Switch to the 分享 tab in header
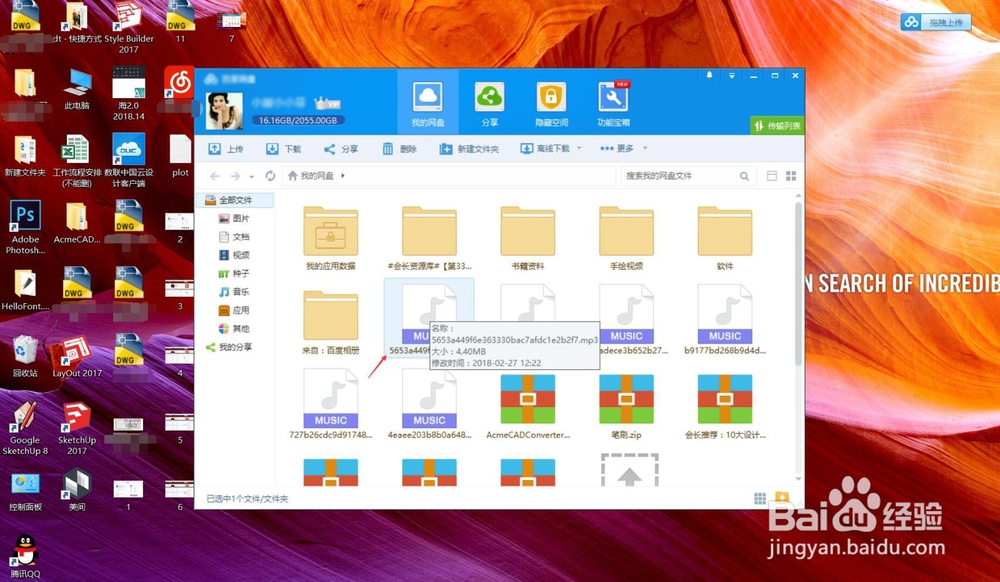Screen dimensions: 1000x582 [x=489, y=102]
